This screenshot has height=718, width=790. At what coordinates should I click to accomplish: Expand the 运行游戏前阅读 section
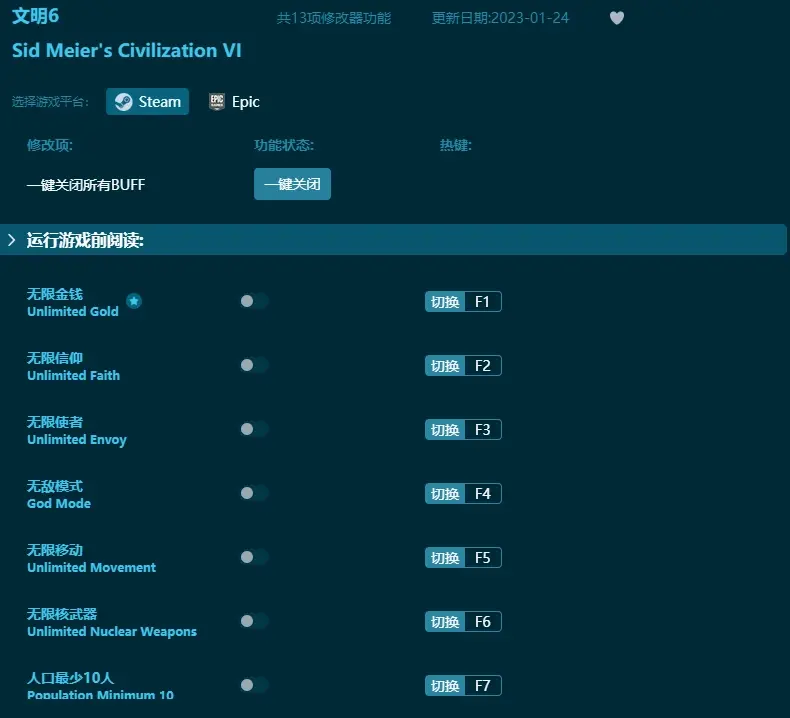click(x=393, y=240)
